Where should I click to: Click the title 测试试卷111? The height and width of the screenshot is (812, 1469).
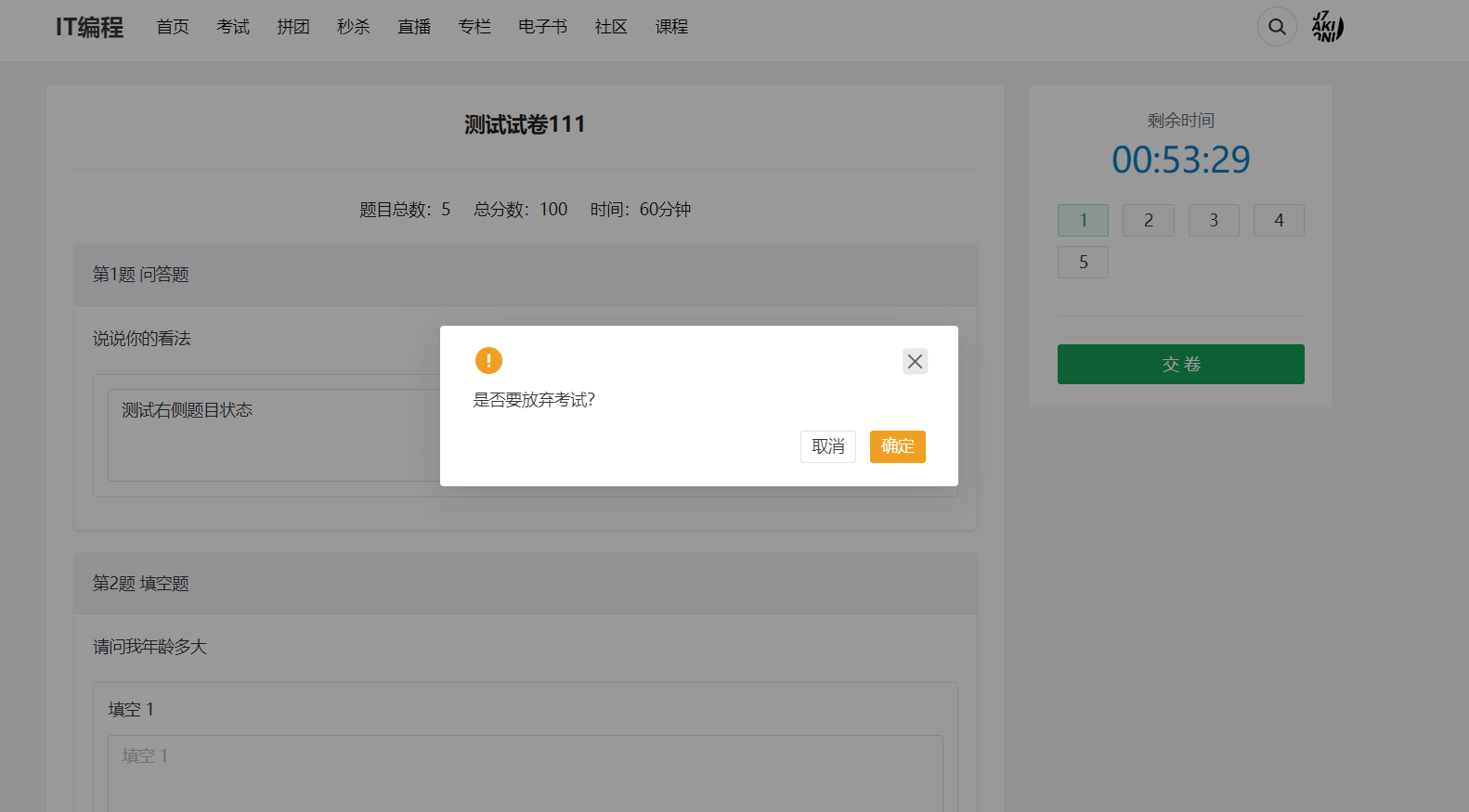525,124
